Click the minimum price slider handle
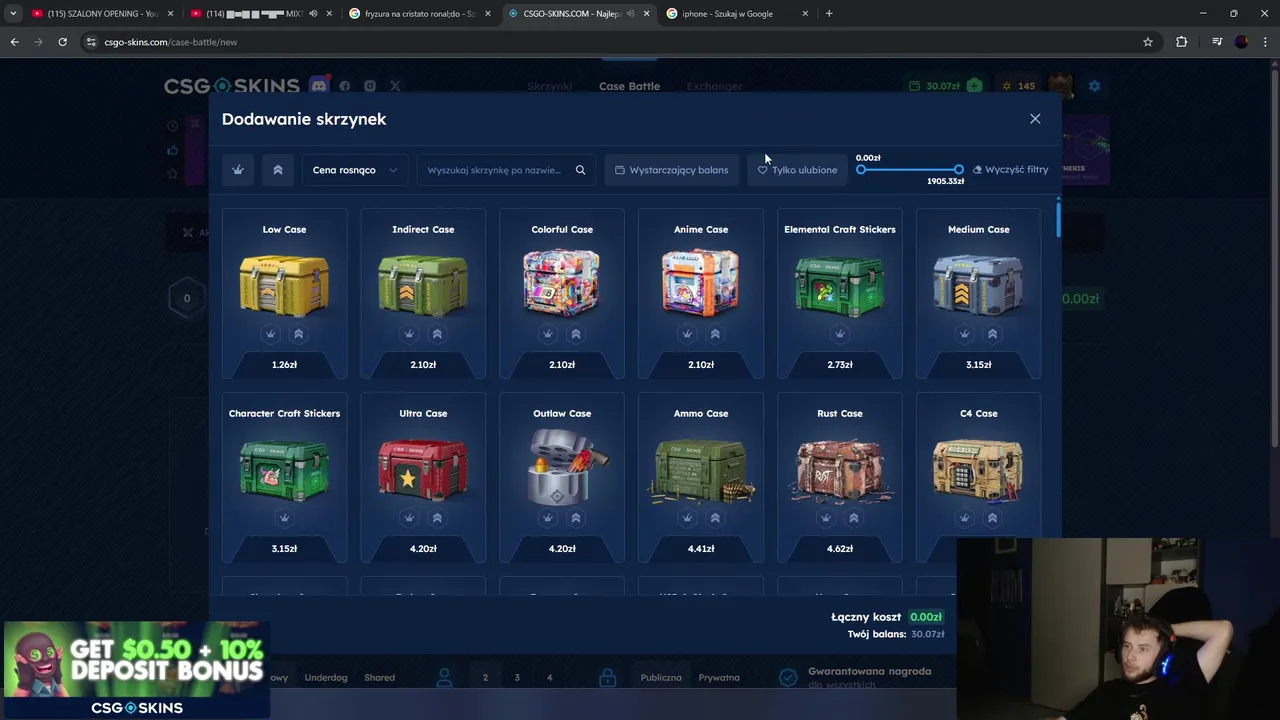 (x=861, y=170)
